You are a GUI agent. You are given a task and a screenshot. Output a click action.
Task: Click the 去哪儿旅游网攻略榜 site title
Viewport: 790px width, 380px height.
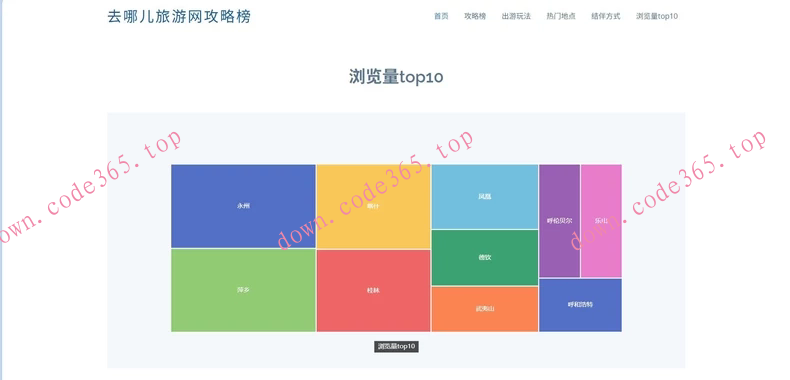179,17
